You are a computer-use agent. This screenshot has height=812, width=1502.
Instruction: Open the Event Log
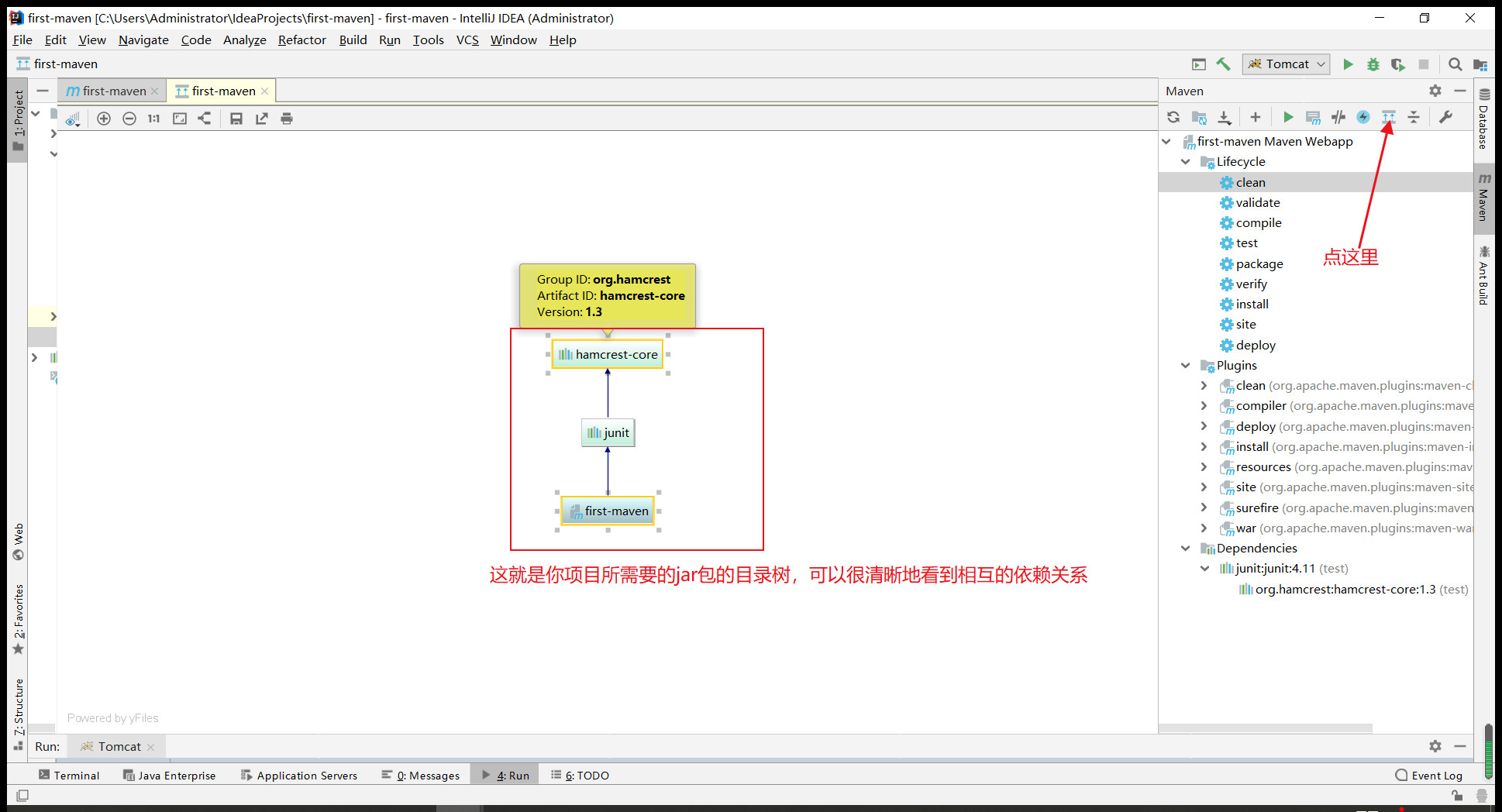click(1429, 775)
